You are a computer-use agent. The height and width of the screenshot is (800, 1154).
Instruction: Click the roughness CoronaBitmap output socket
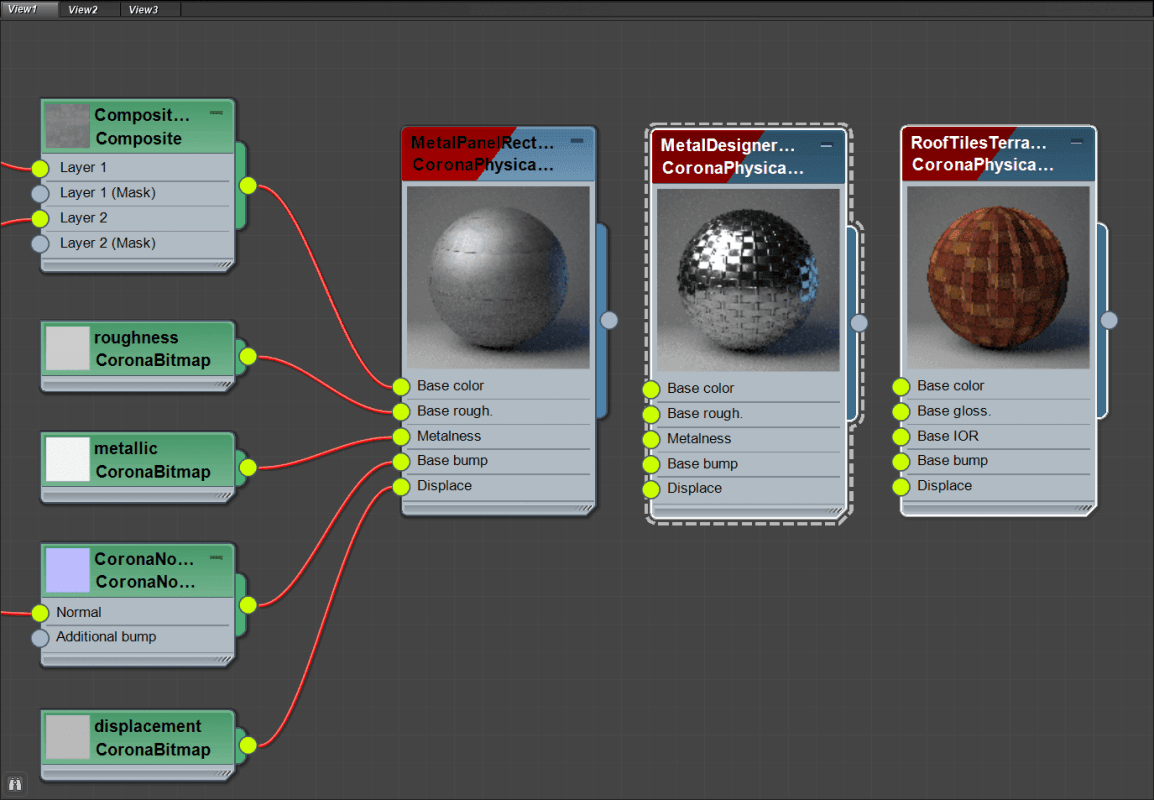pyautogui.click(x=247, y=355)
